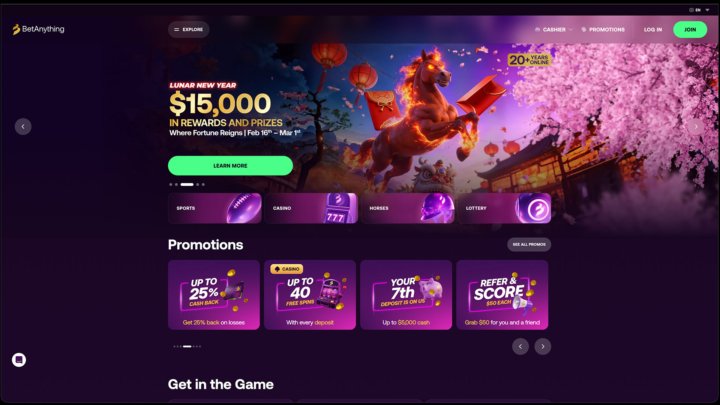
Task: Click the green Join button
Action: (690, 29)
